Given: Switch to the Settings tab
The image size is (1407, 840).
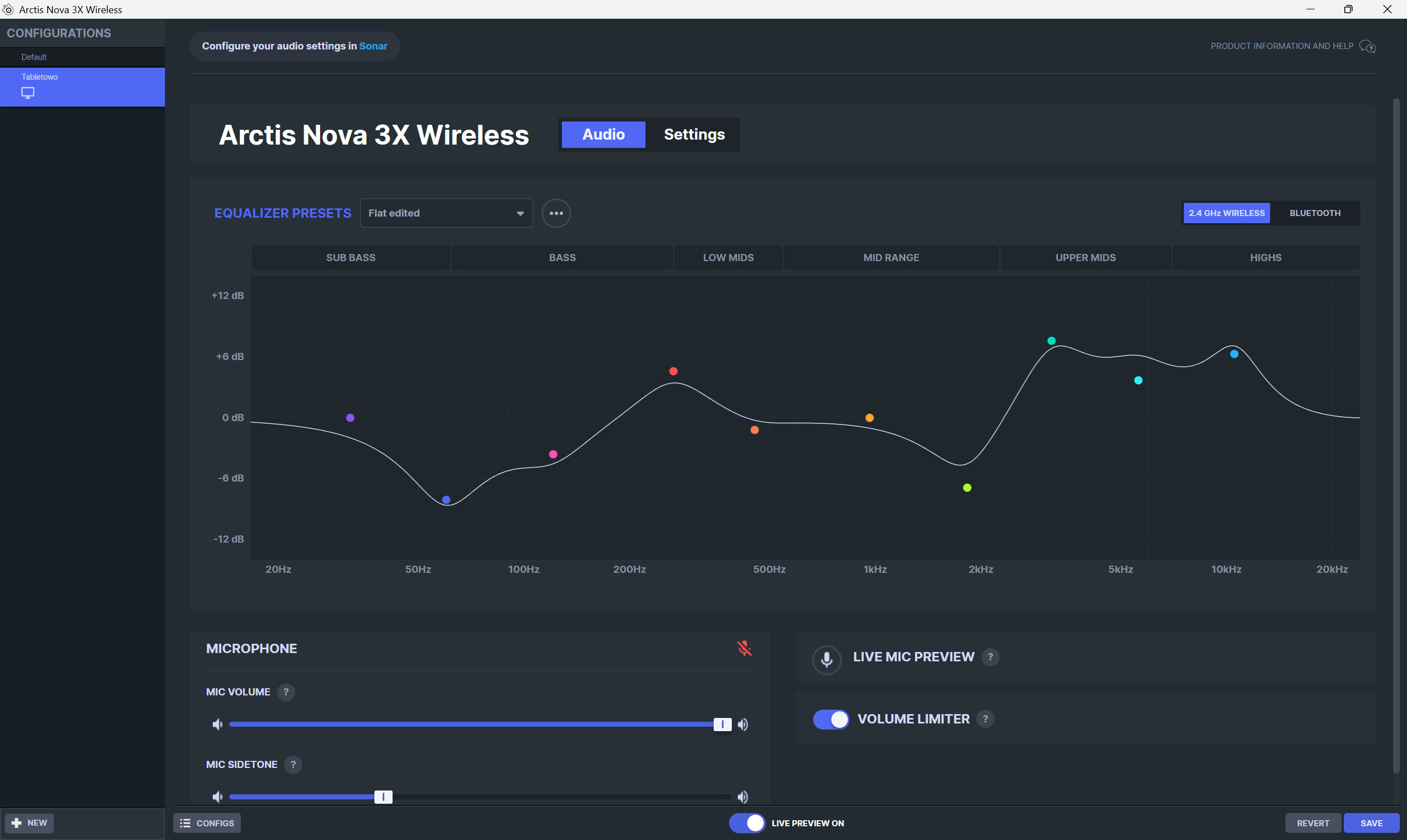Looking at the screenshot, I should pos(694,135).
